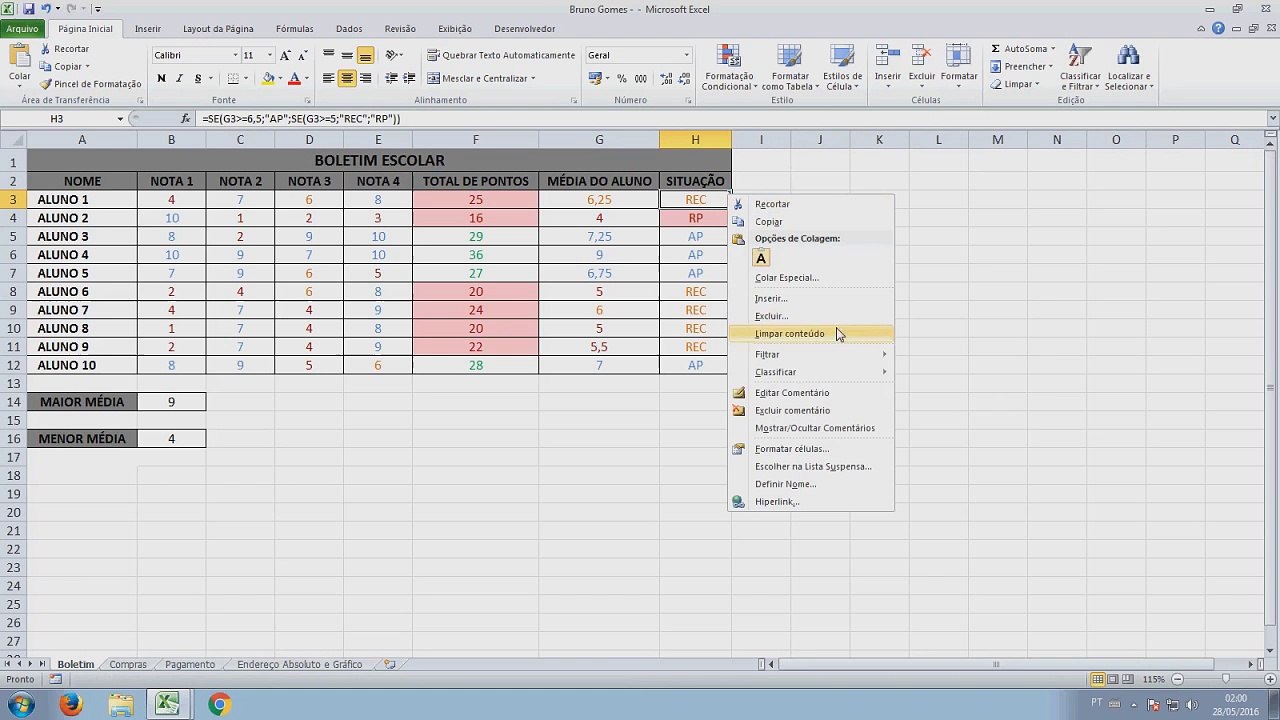Choose Limpar conteúdo in the context menu

point(811,334)
